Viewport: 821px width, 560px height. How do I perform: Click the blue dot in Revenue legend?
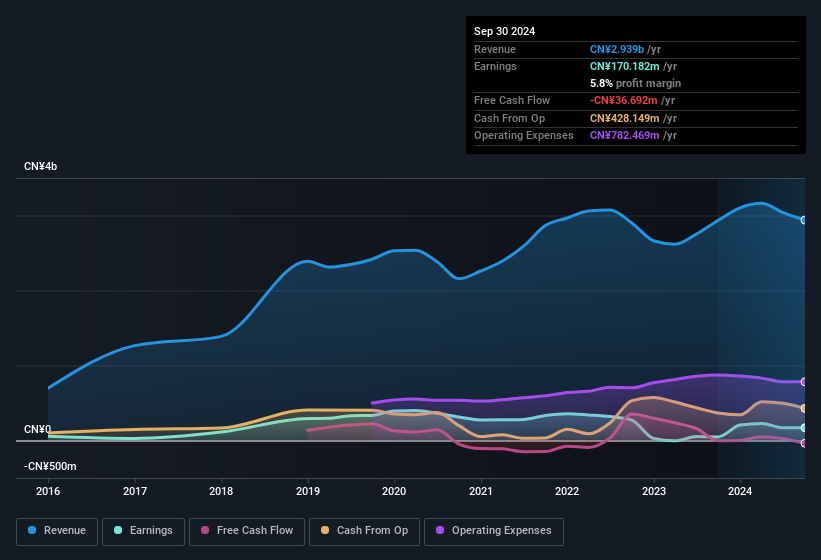(32, 530)
